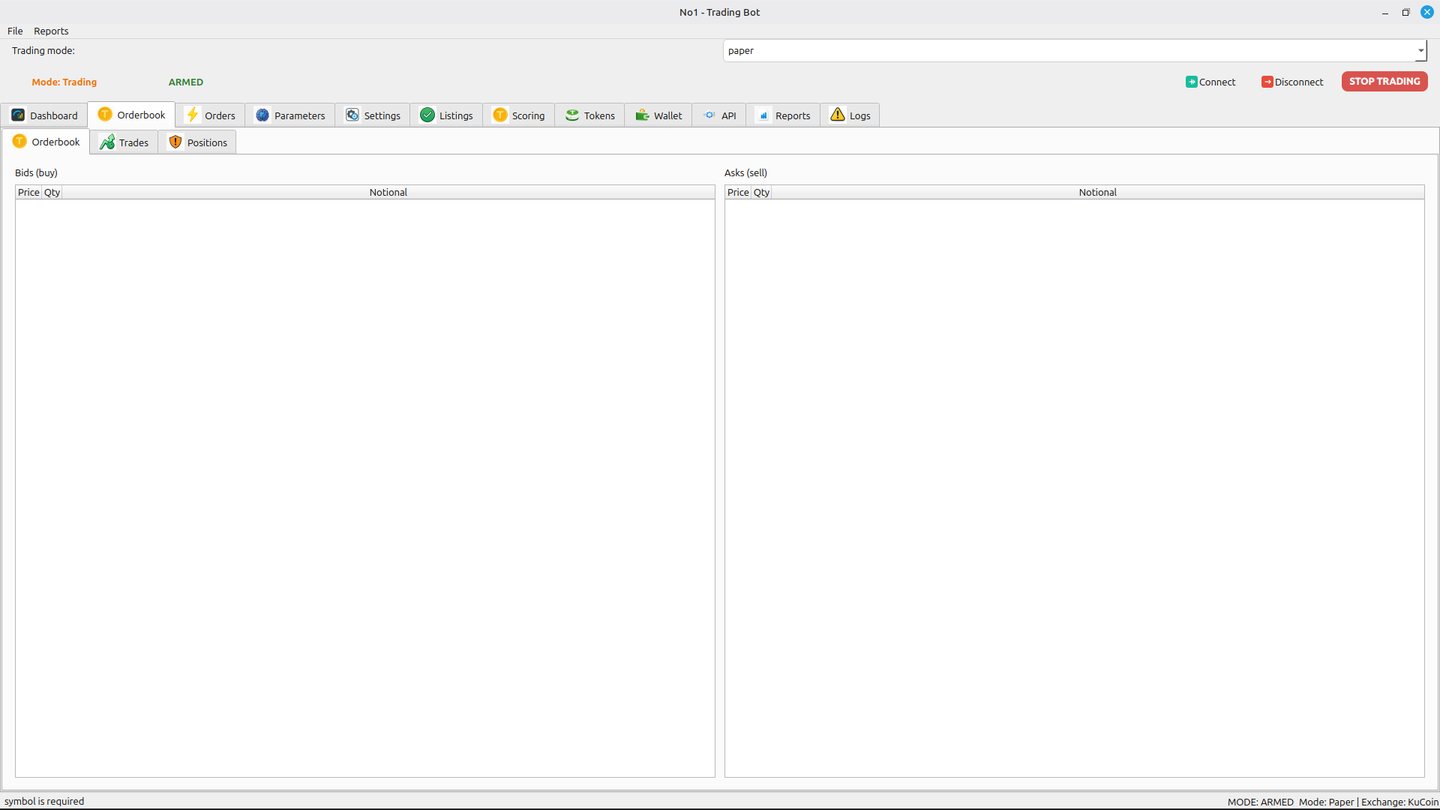
Task: Click the main Orderbook tab coin icon
Action: pyautogui.click(x=105, y=114)
